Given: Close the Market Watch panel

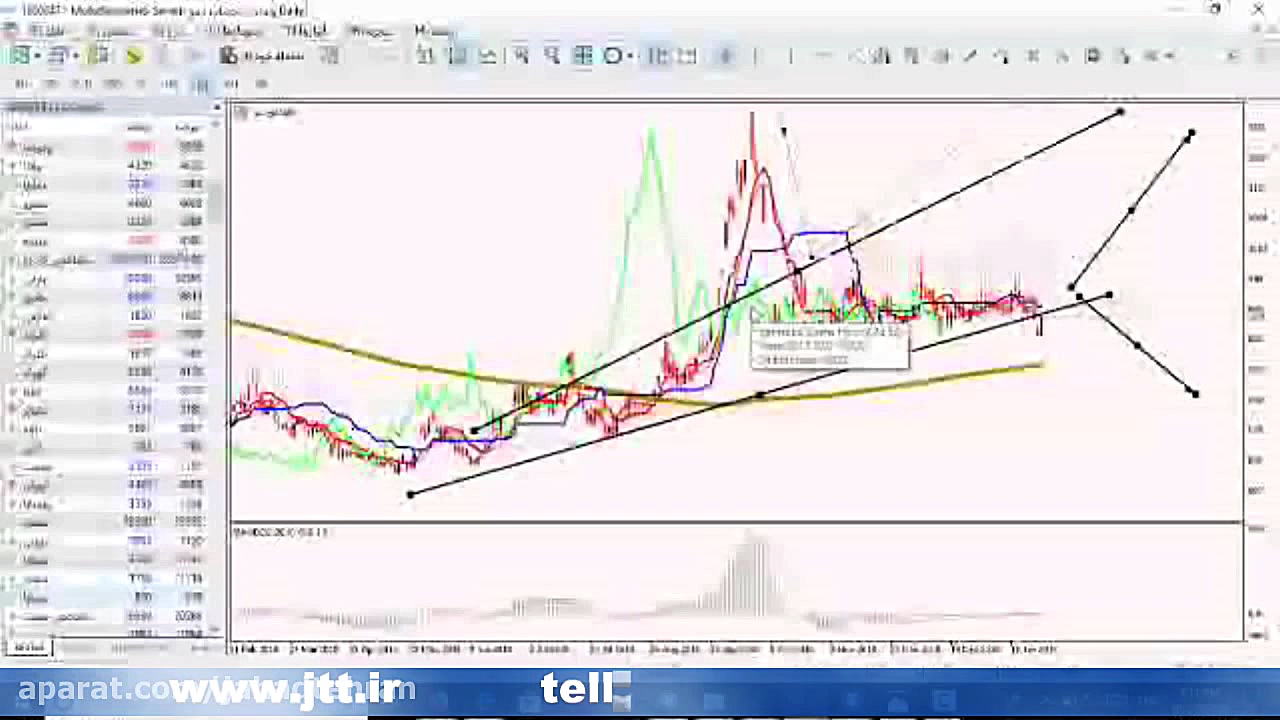Looking at the screenshot, I should (x=217, y=107).
